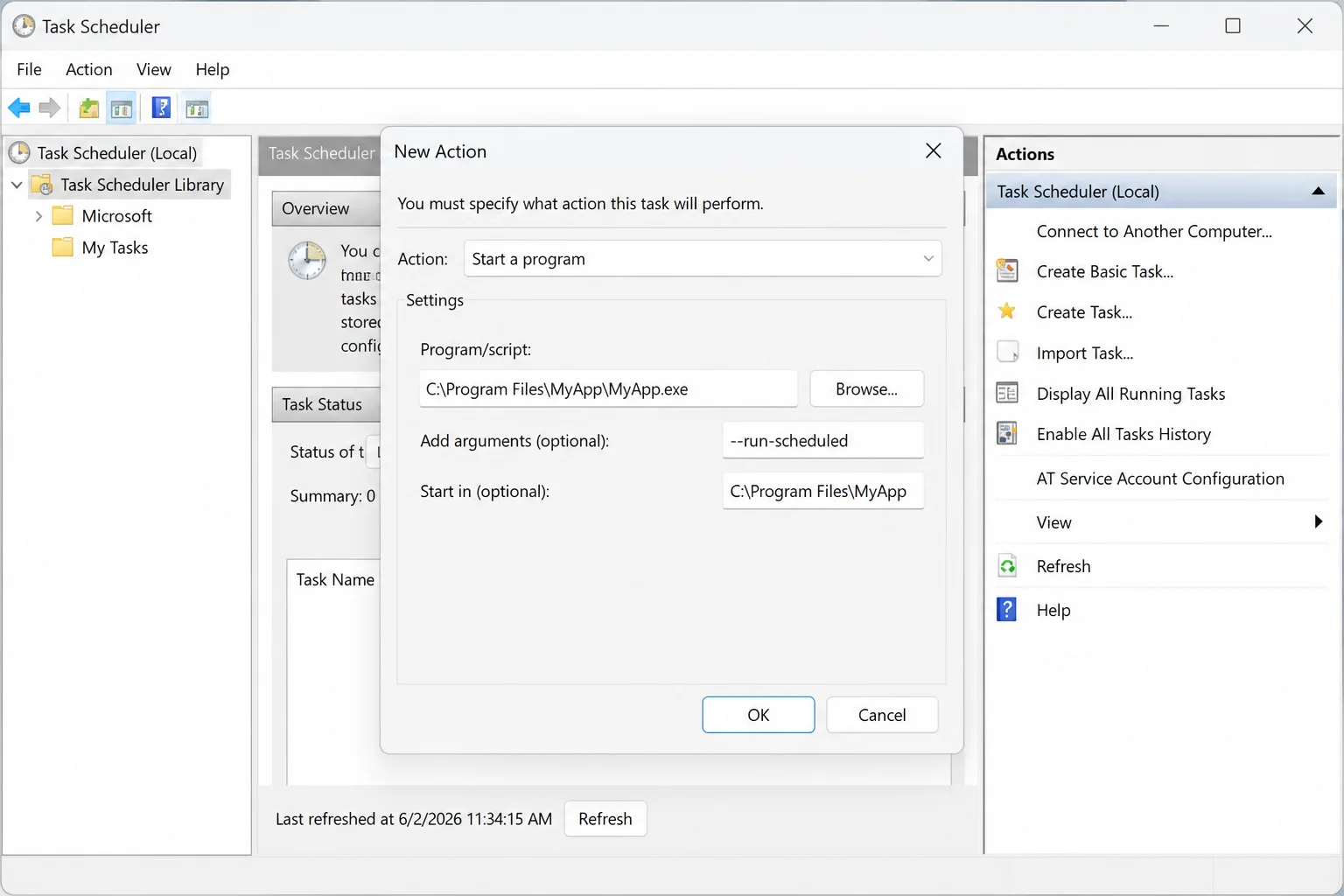1344x896 pixels.
Task: Click the Actions pane title
Action: coord(1025,154)
